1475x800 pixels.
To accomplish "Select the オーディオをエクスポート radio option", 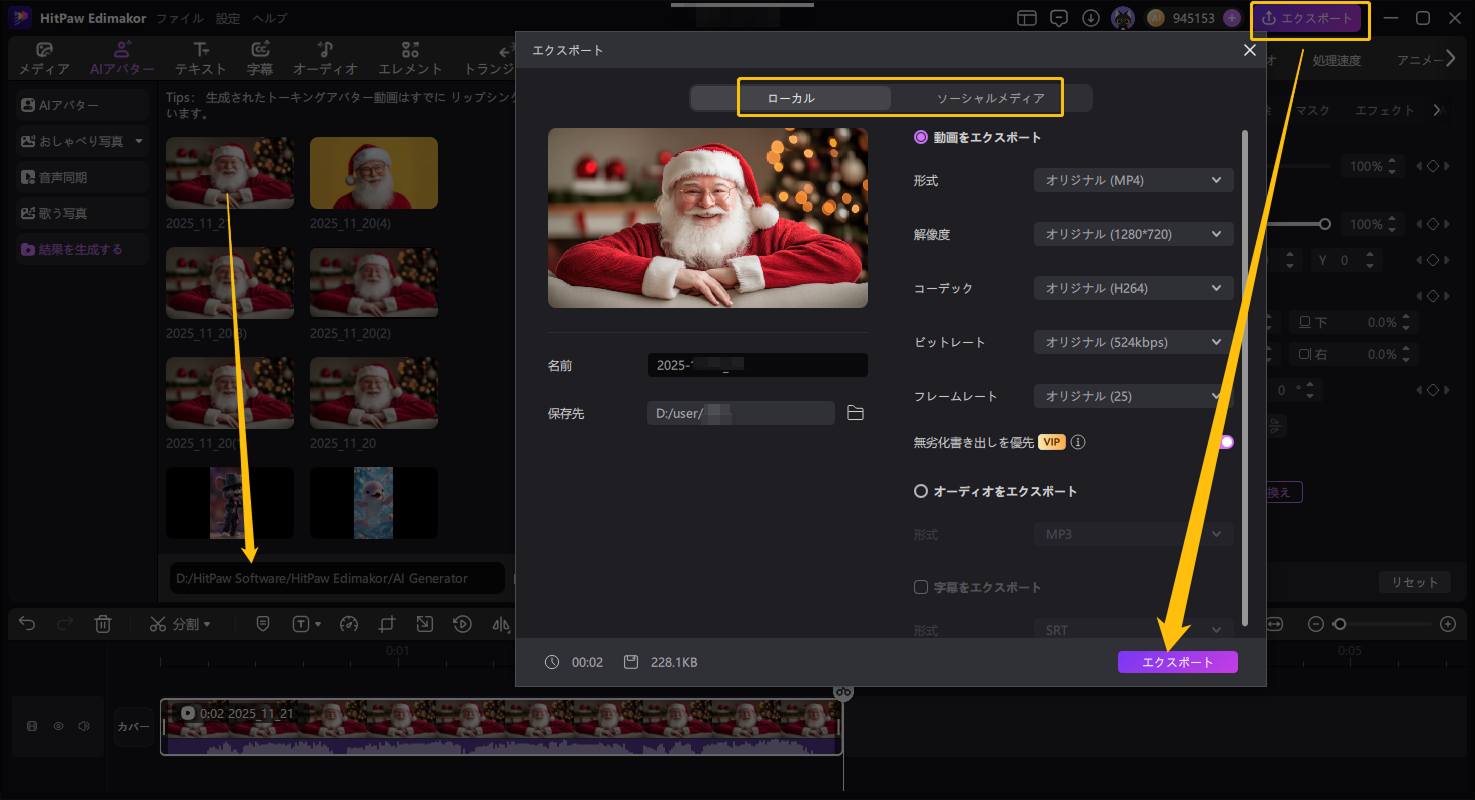I will (921, 491).
